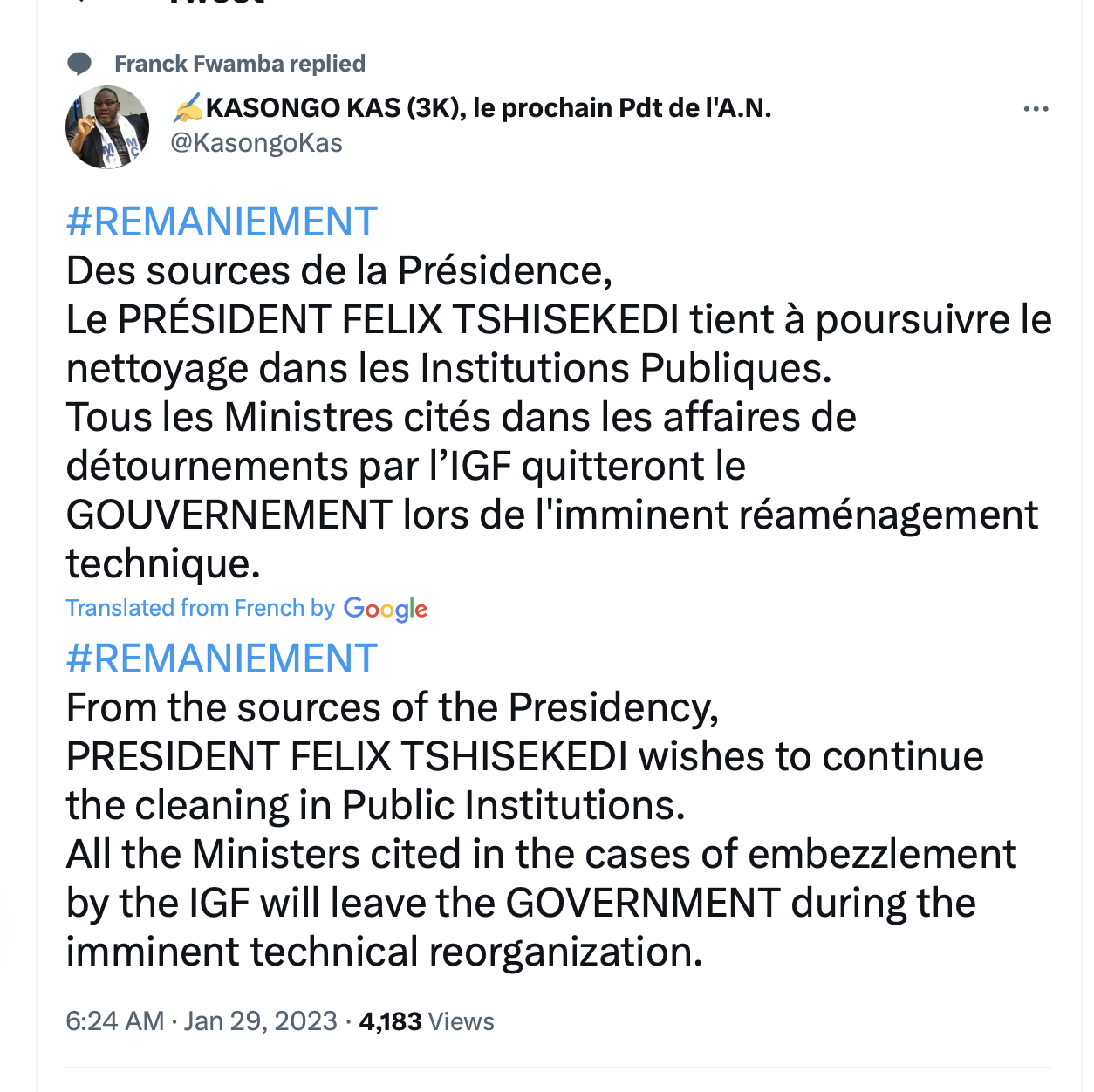Open the 4,183 Views count
This screenshot has height=1092, width=1094.
[x=427, y=1021]
